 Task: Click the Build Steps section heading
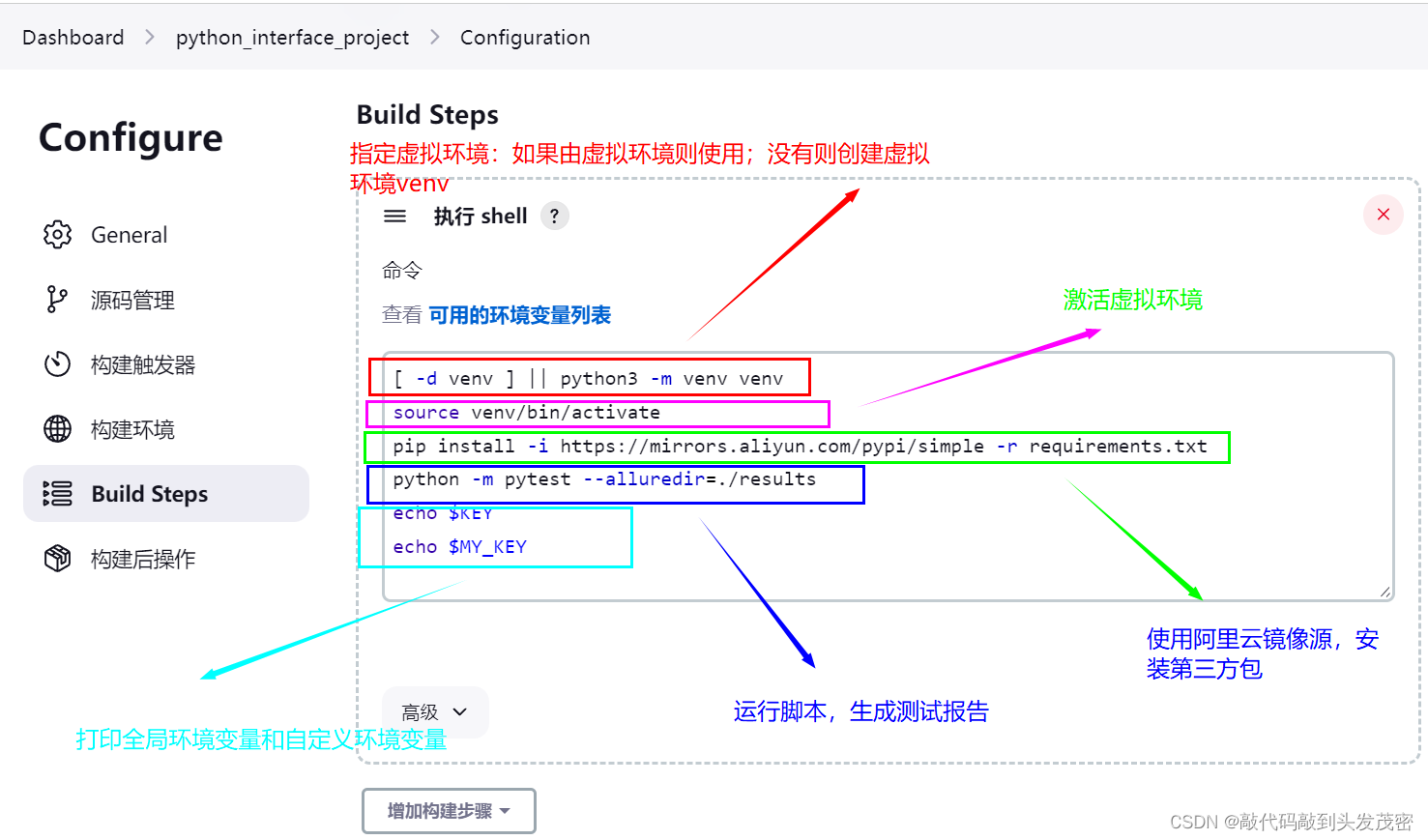click(427, 115)
